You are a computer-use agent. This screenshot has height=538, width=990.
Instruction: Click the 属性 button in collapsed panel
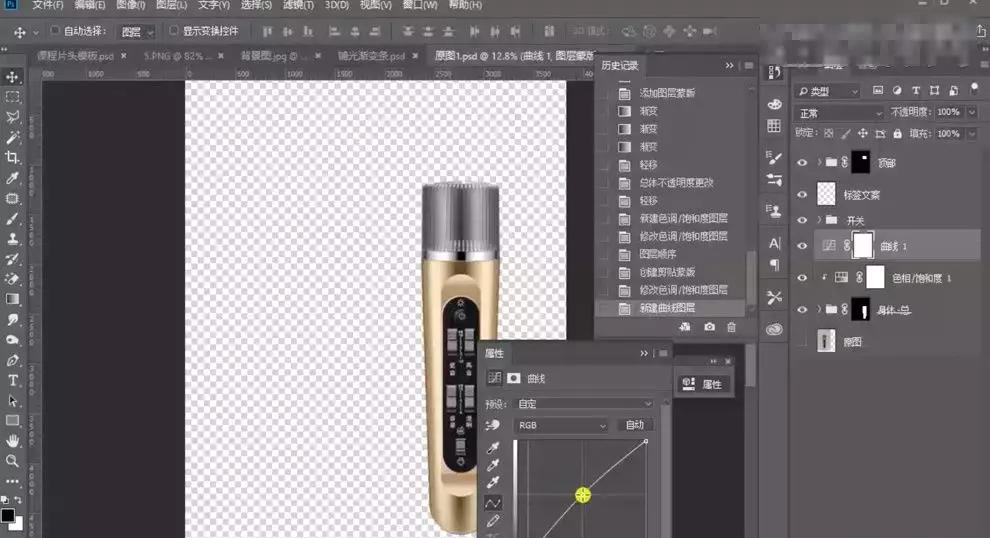(704, 384)
